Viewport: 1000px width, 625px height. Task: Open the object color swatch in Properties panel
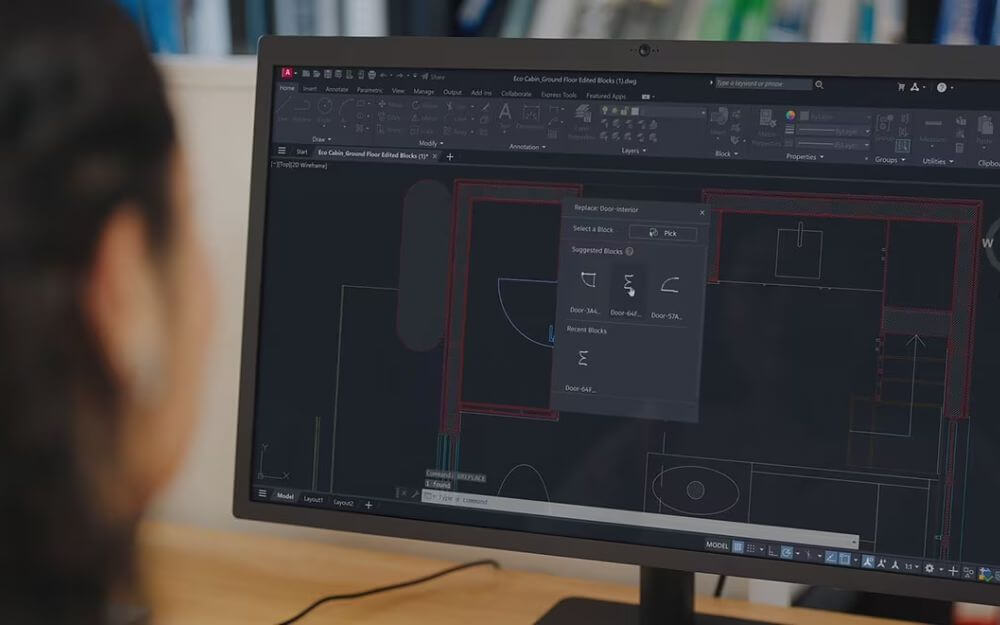pyautogui.click(x=789, y=114)
